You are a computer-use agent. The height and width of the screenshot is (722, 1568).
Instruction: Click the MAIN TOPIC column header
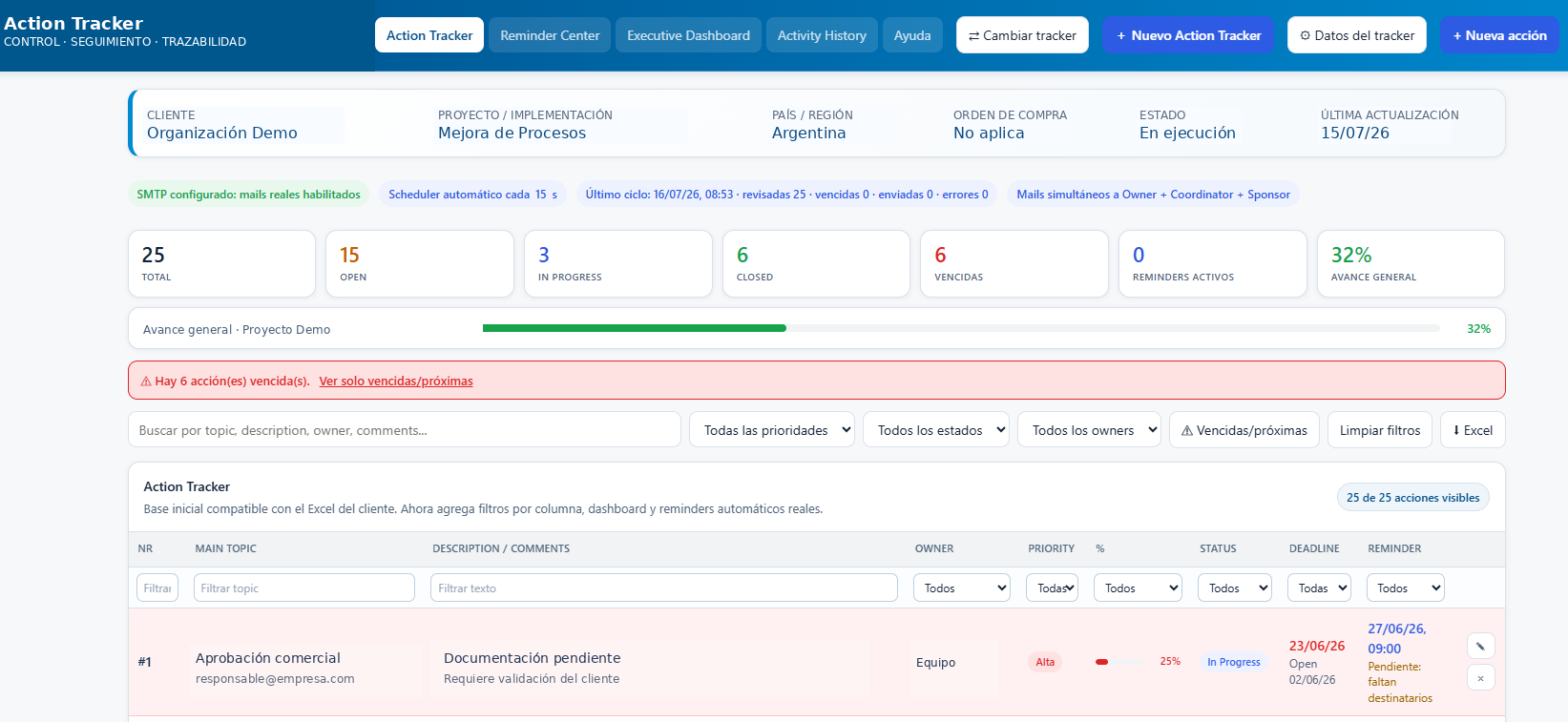[225, 548]
